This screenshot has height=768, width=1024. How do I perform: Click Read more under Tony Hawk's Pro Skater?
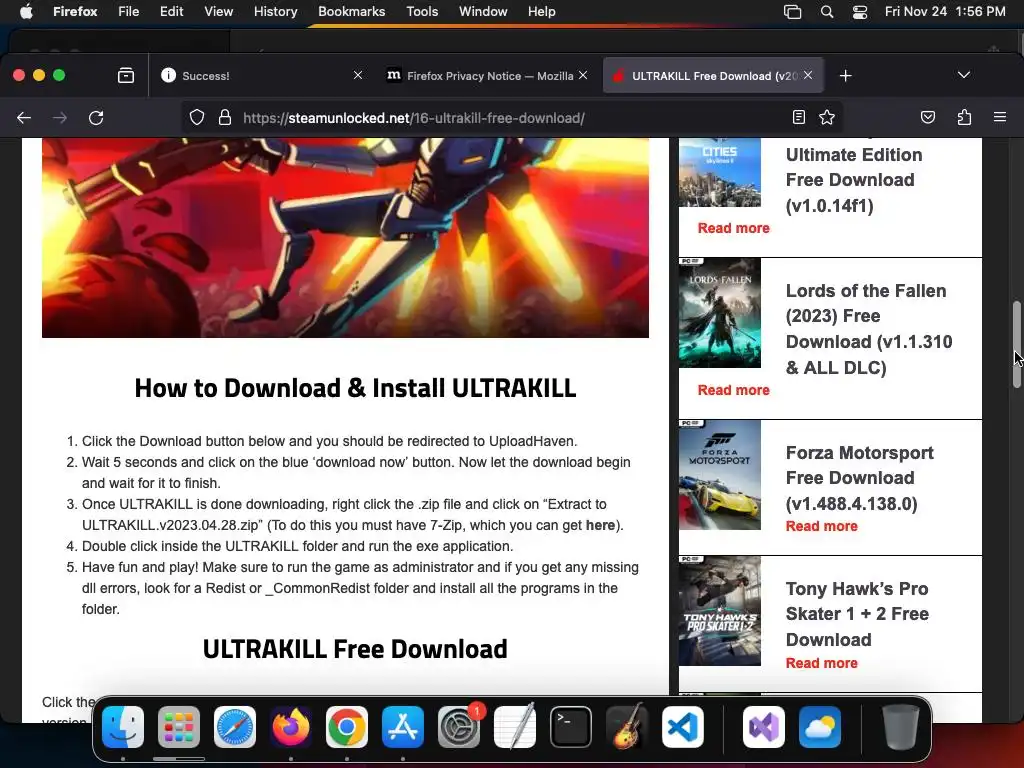(822, 663)
